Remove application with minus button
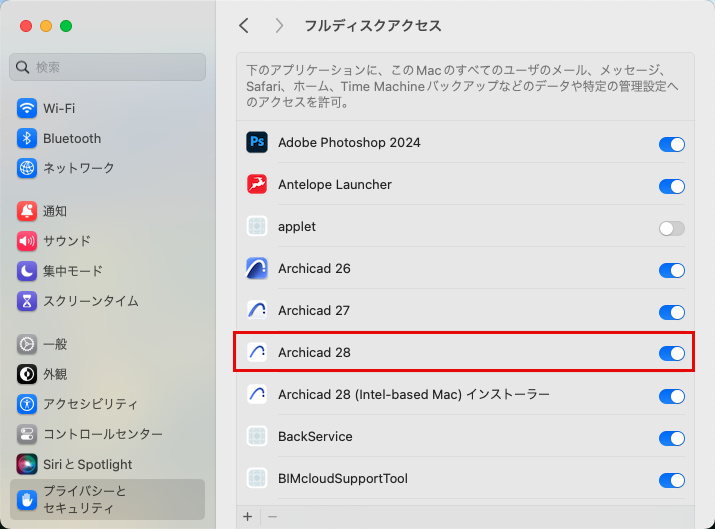 tap(272, 517)
